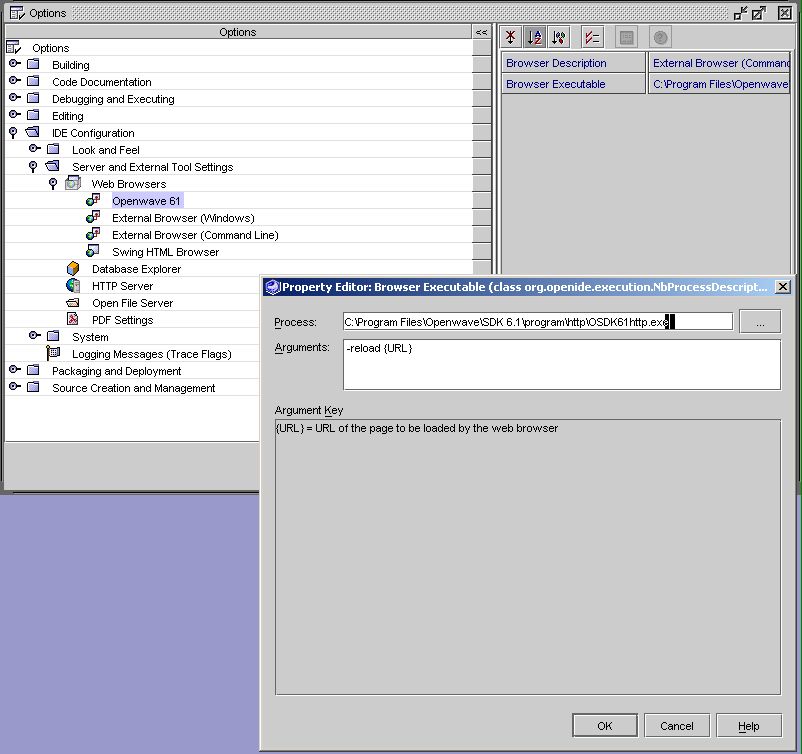Viewport: 802px width, 754px height.
Task: Collapse the Web Browsers node
Action: [x=53, y=183]
